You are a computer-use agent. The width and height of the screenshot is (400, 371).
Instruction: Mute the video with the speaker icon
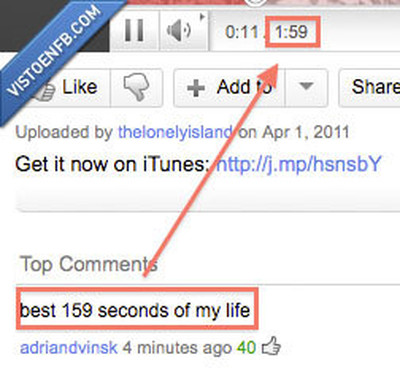[x=179, y=31]
